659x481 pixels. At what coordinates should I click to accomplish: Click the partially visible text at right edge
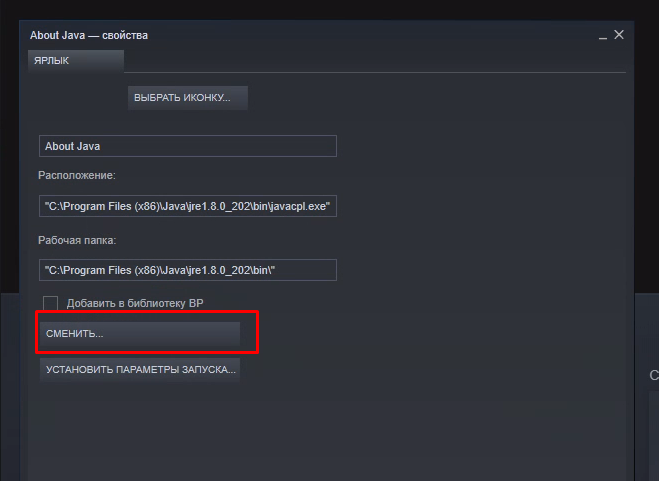[653, 376]
